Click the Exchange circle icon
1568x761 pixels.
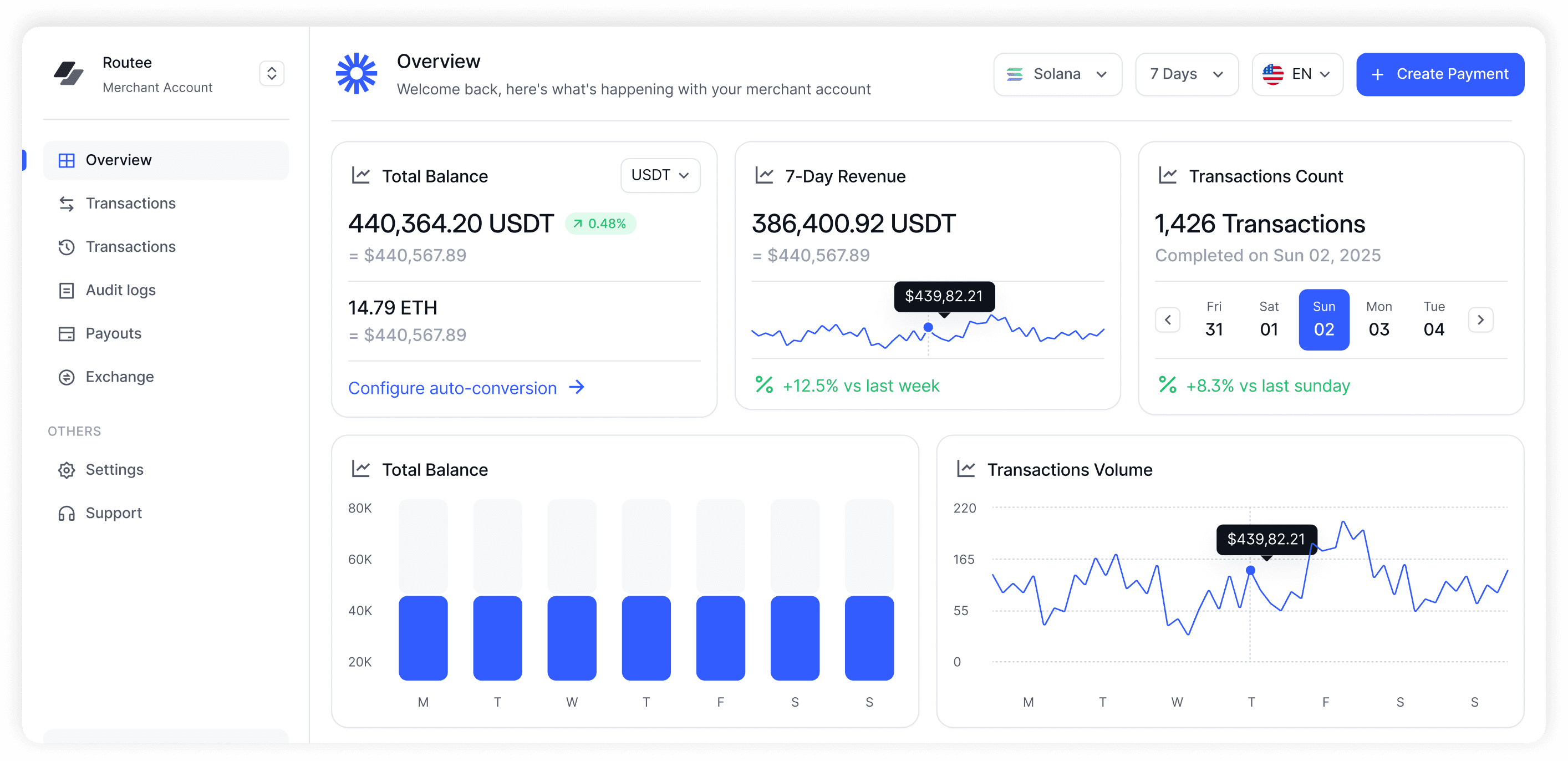coord(67,378)
